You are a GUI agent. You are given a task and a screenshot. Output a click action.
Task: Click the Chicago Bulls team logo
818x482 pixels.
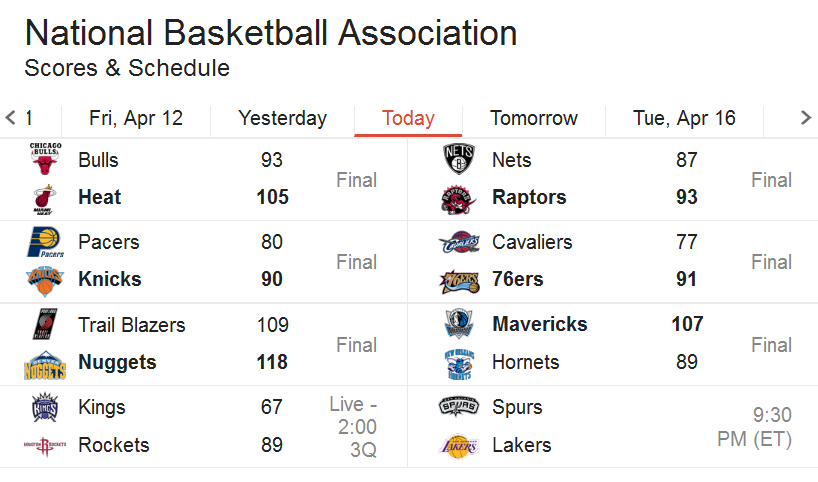click(x=45, y=159)
